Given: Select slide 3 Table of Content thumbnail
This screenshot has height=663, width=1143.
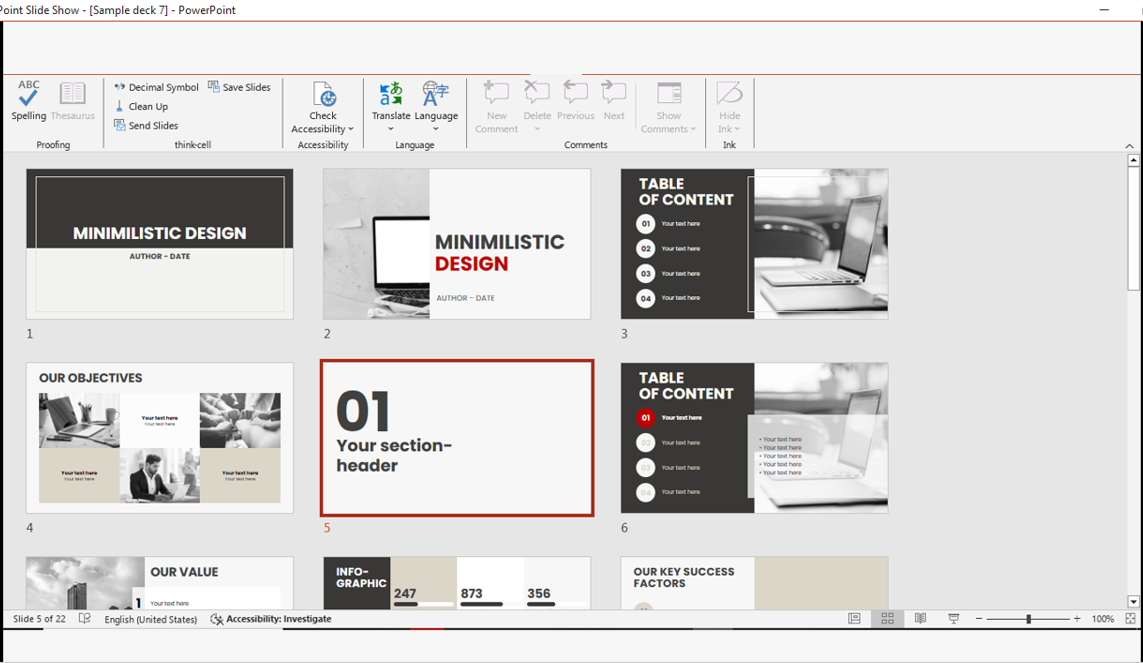Looking at the screenshot, I should pyautogui.click(x=754, y=244).
